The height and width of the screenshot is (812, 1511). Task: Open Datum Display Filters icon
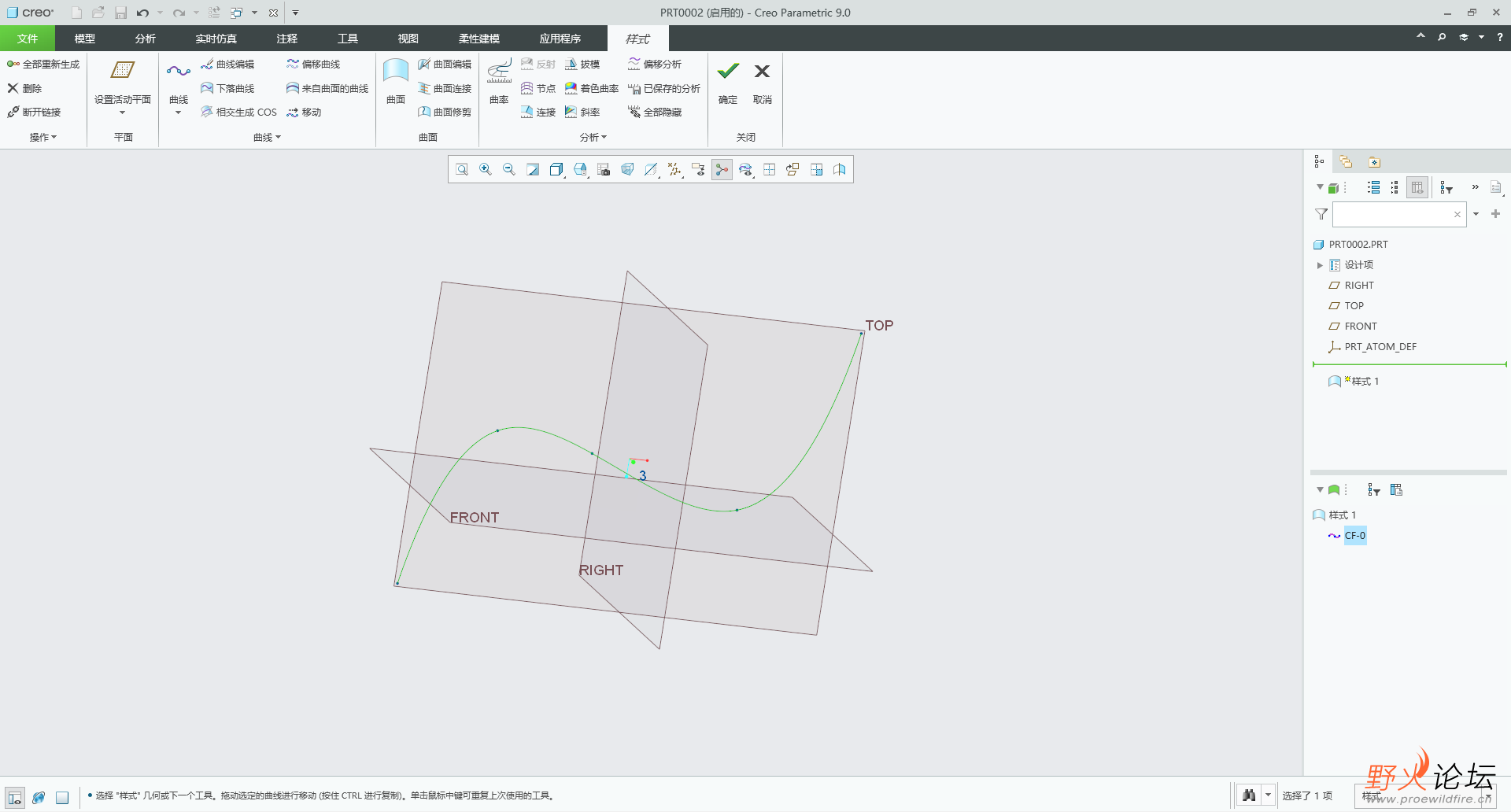coord(674,169)
